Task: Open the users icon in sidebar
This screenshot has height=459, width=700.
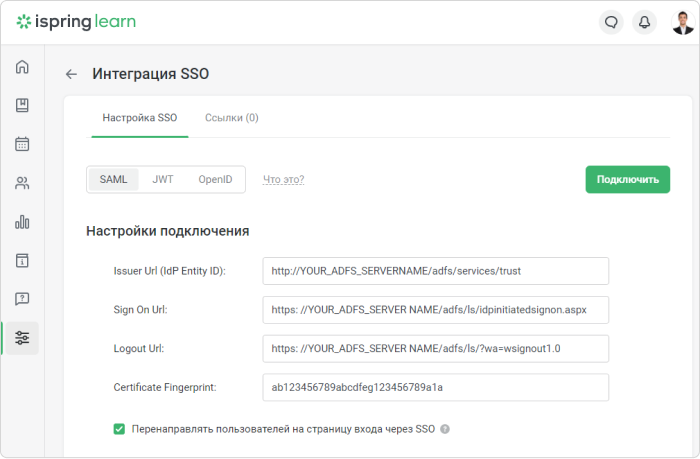Action: [22, 183]
